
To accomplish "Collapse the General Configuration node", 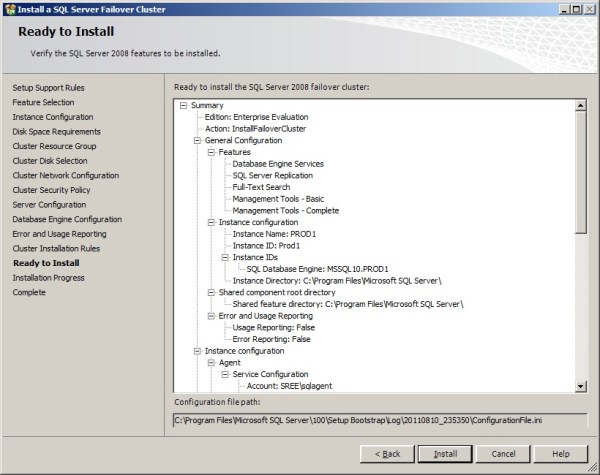I will 197,141.
